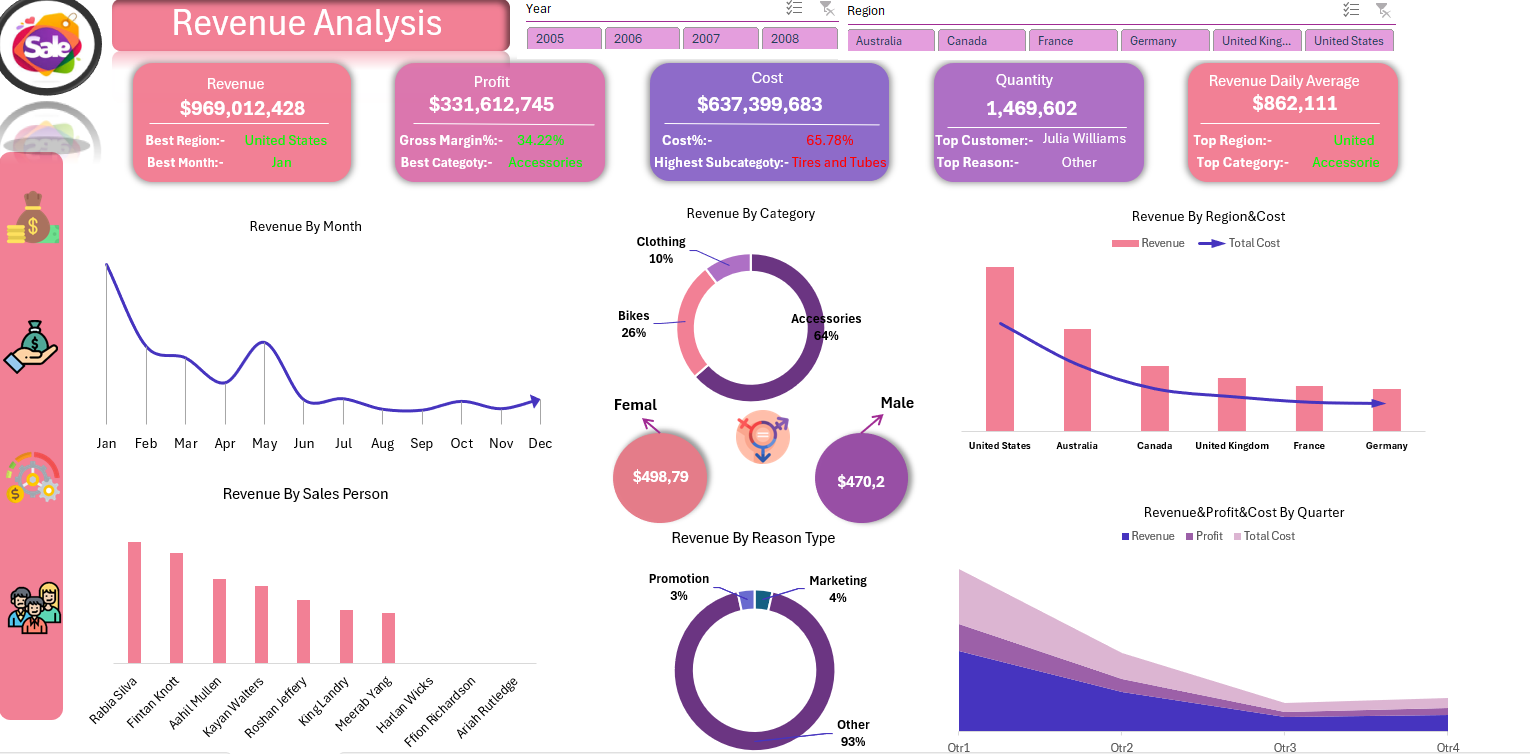Filter by year 2005 in slicer
This screenshot has height=754, width=1530.
coord(564,39)
